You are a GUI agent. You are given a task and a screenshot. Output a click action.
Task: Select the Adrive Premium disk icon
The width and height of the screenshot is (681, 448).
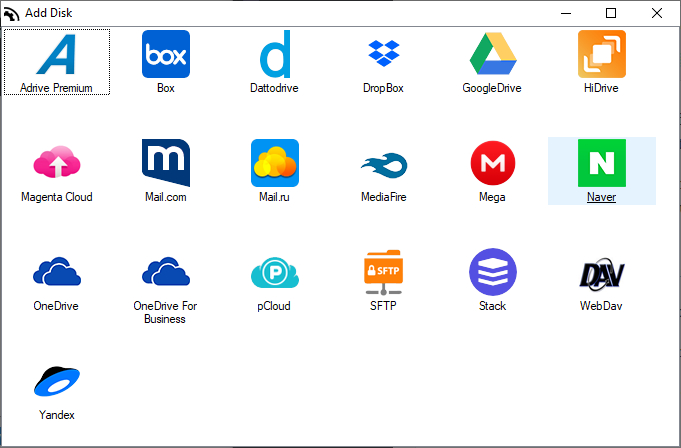57,55
